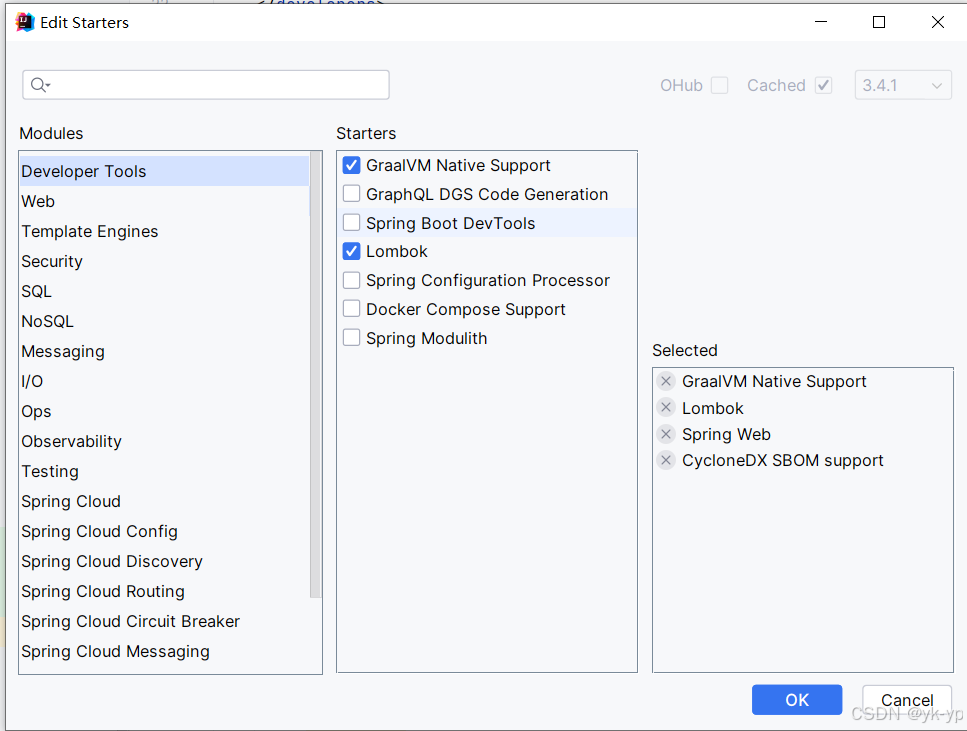Toggle the OHub checkbox

click(x=719, y=85)
